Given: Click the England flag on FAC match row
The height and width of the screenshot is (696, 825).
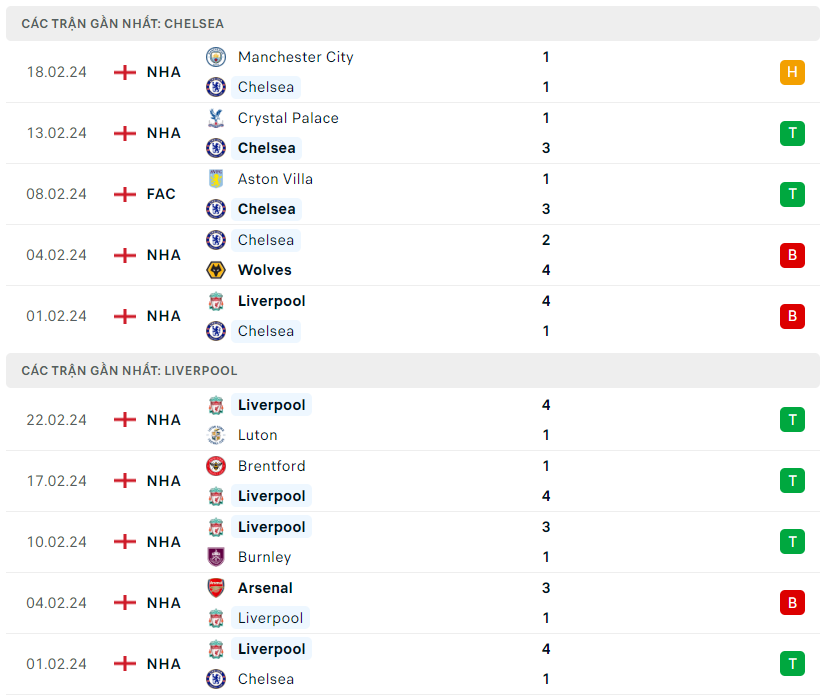Looking at the screenshot, I should click(x=125, y=194).
